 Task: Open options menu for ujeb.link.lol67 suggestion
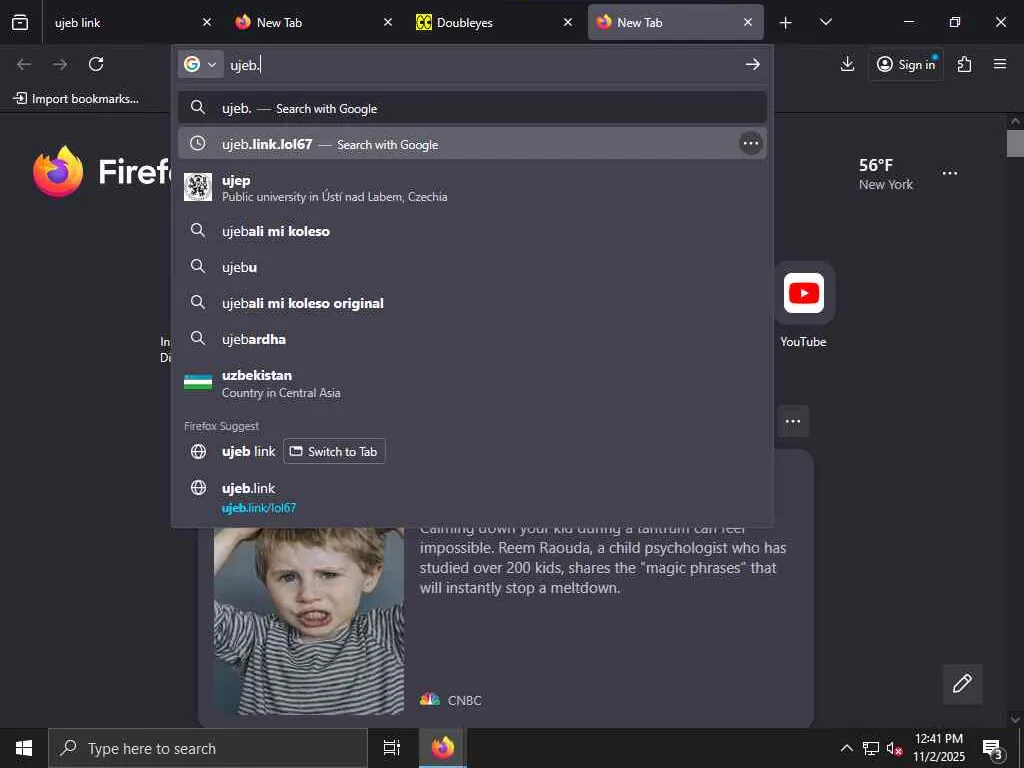pyautogui.click(x=751, y=143)
